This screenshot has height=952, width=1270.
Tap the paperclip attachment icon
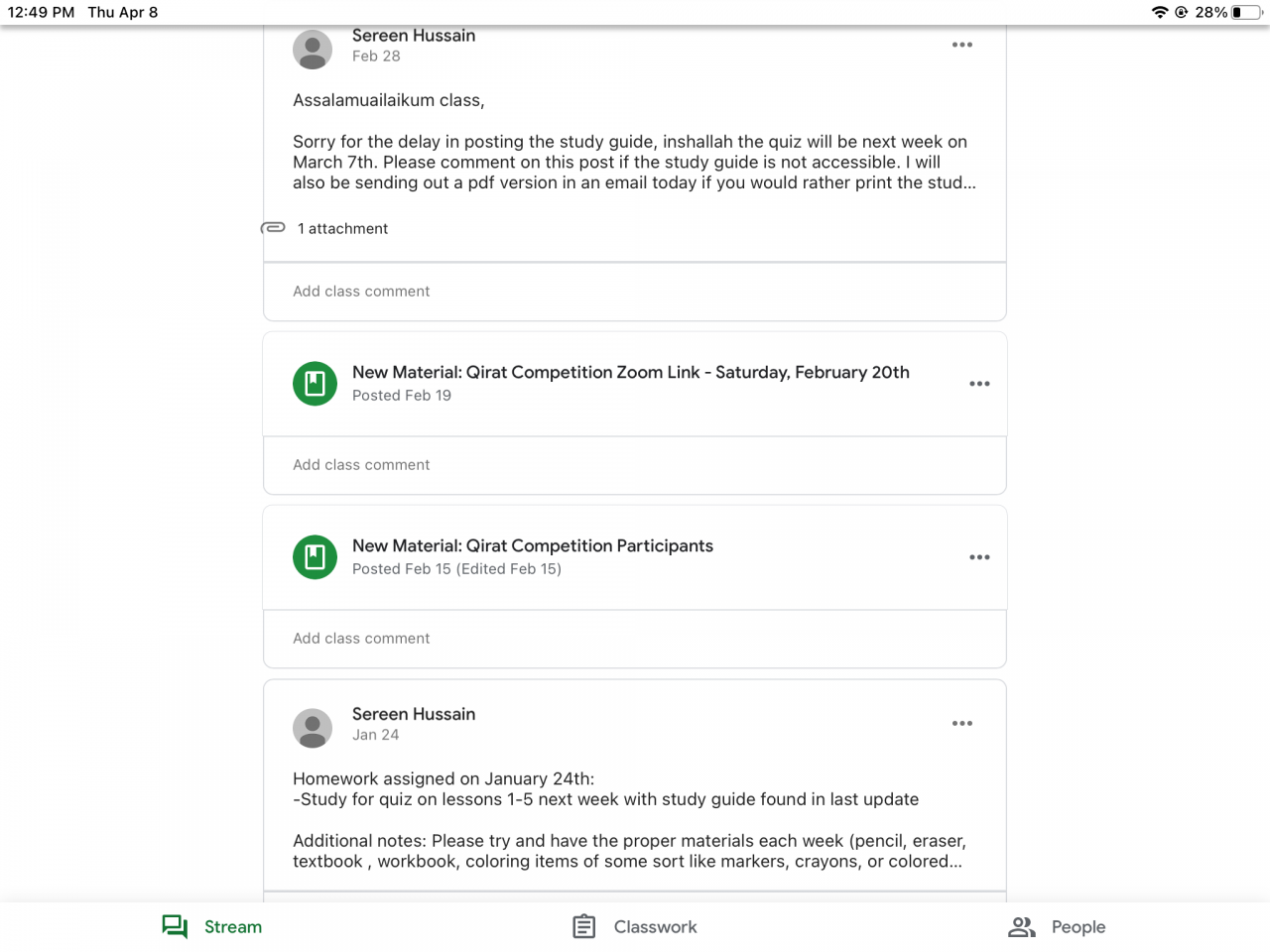pyautogui.click(x=273, y=228)
